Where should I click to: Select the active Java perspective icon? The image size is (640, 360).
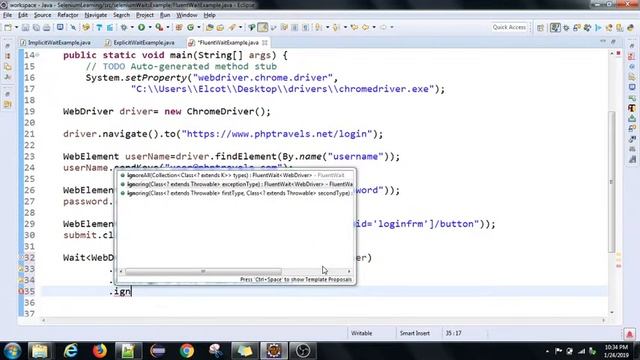coord(555,28)
